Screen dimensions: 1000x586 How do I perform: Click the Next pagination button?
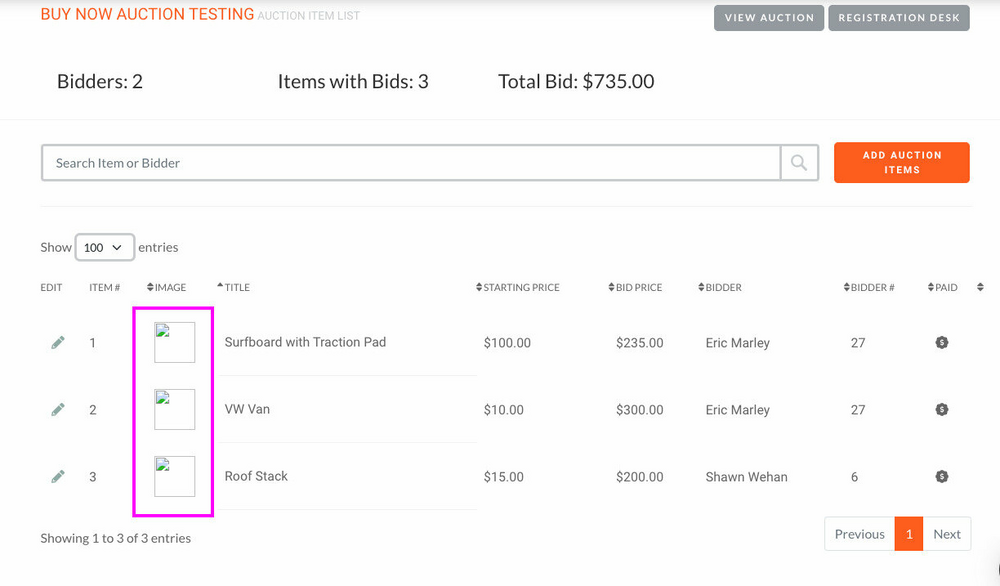point(946,534)
